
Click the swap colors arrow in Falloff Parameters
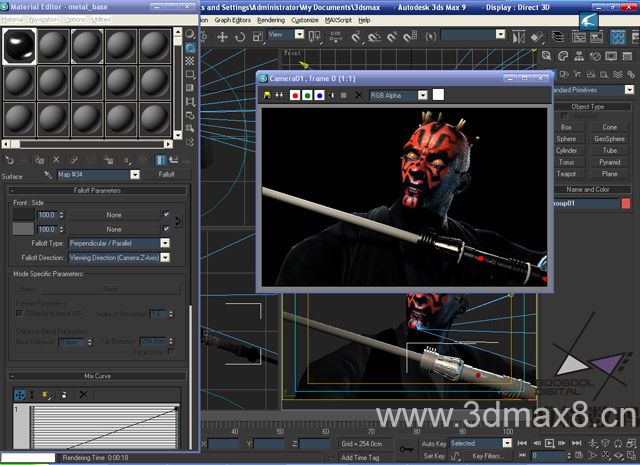click(x=178, y=221)
